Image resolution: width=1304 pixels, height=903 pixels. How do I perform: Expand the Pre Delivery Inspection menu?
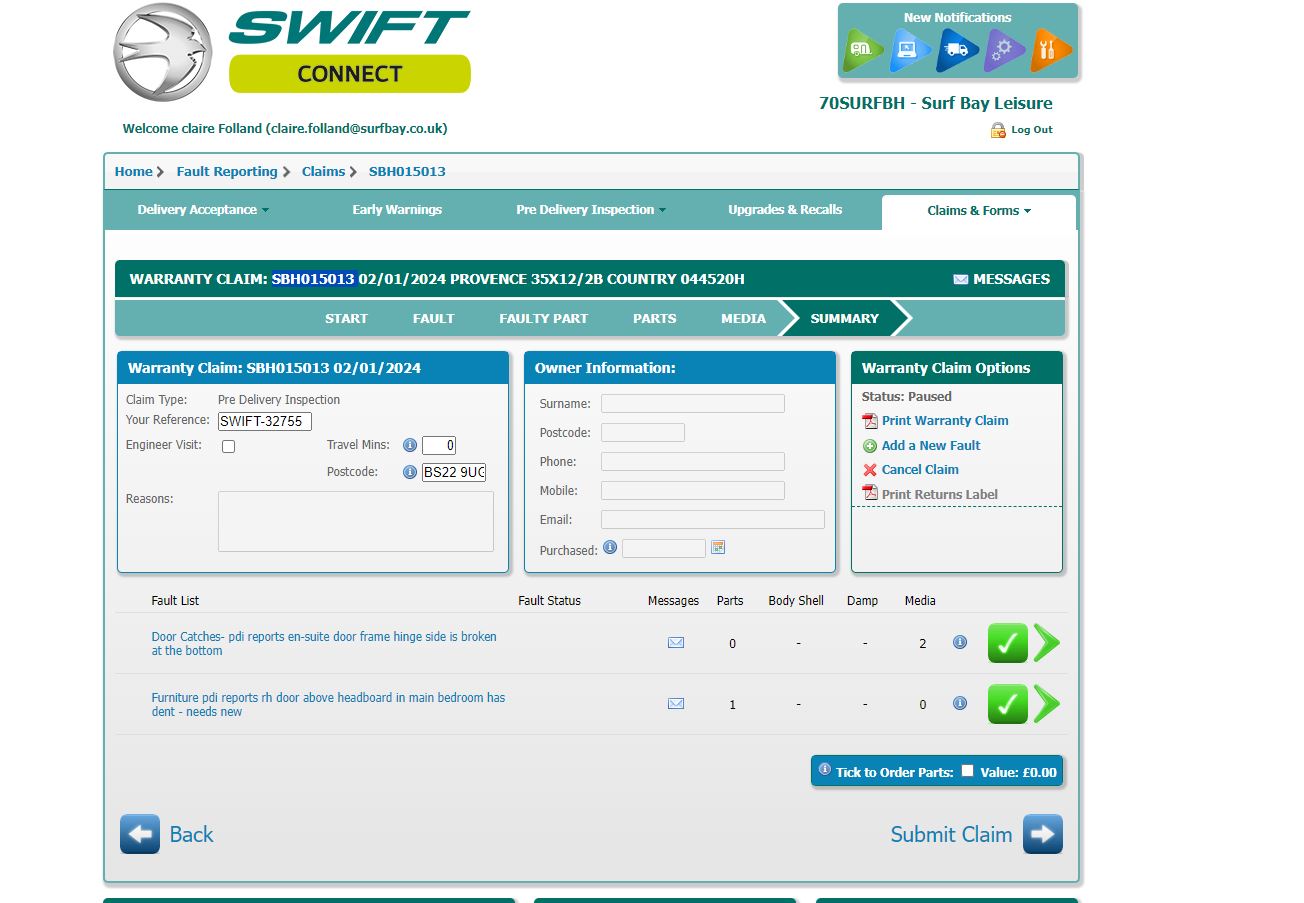(x=591, y=210)
